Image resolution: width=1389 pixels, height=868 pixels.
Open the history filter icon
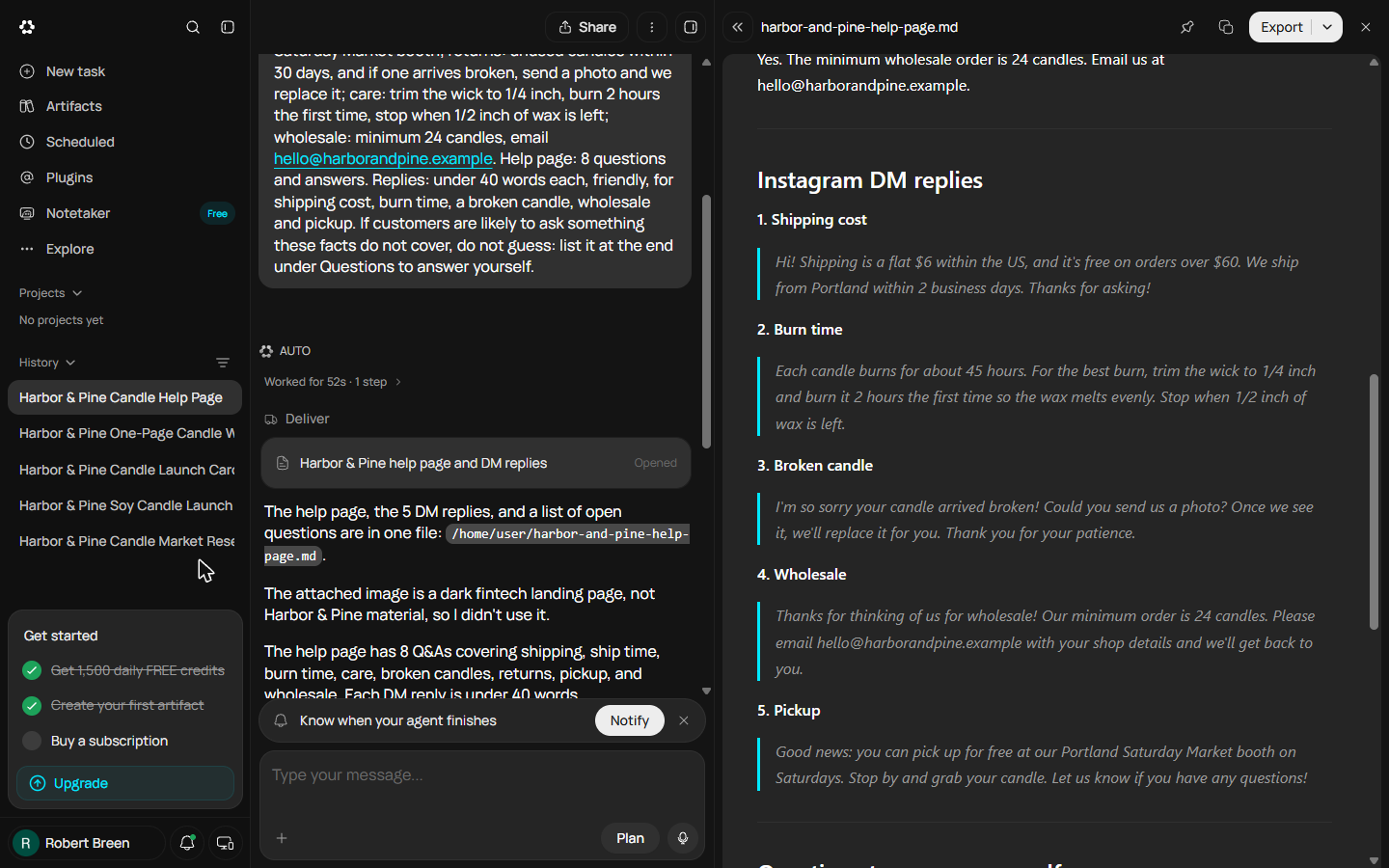(x=223, y=363)
